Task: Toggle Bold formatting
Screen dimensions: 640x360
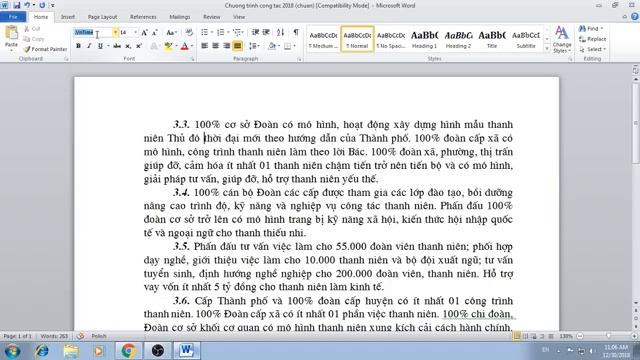Action: pyautogui.click(x=78, y=46)
